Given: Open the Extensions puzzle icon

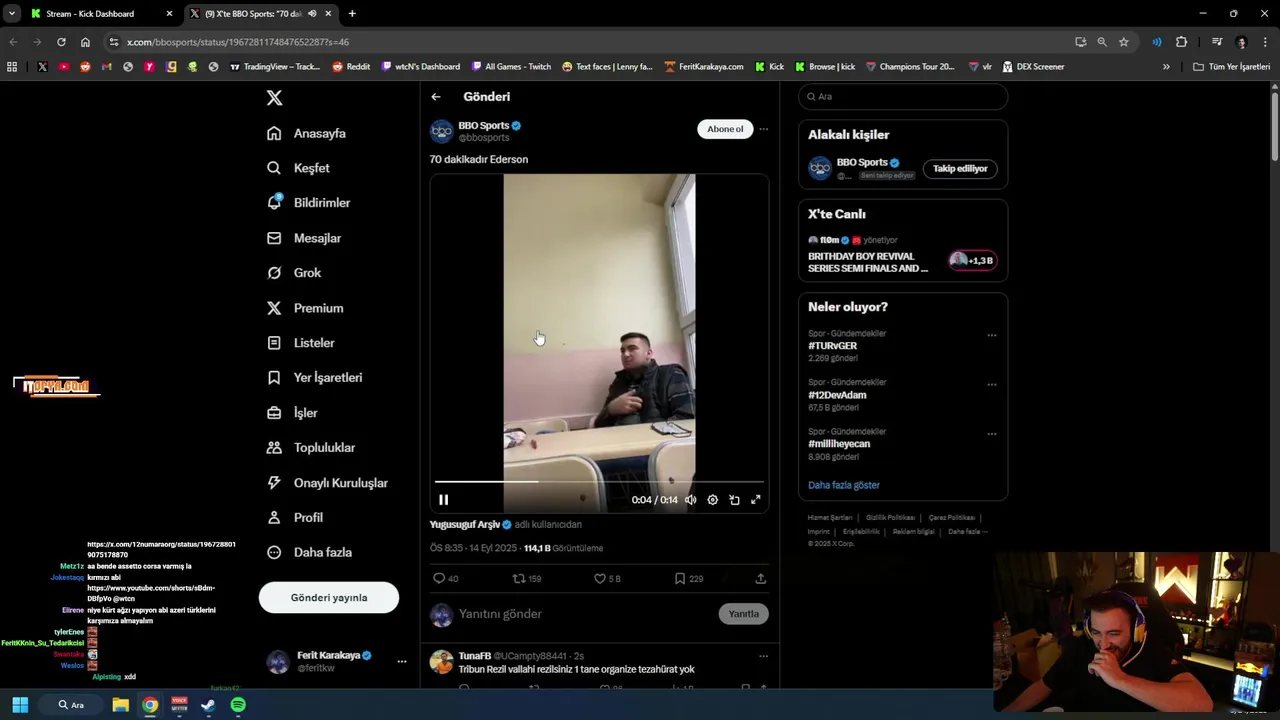Looking at the screenshot, I should click(x=1181, y=42).
